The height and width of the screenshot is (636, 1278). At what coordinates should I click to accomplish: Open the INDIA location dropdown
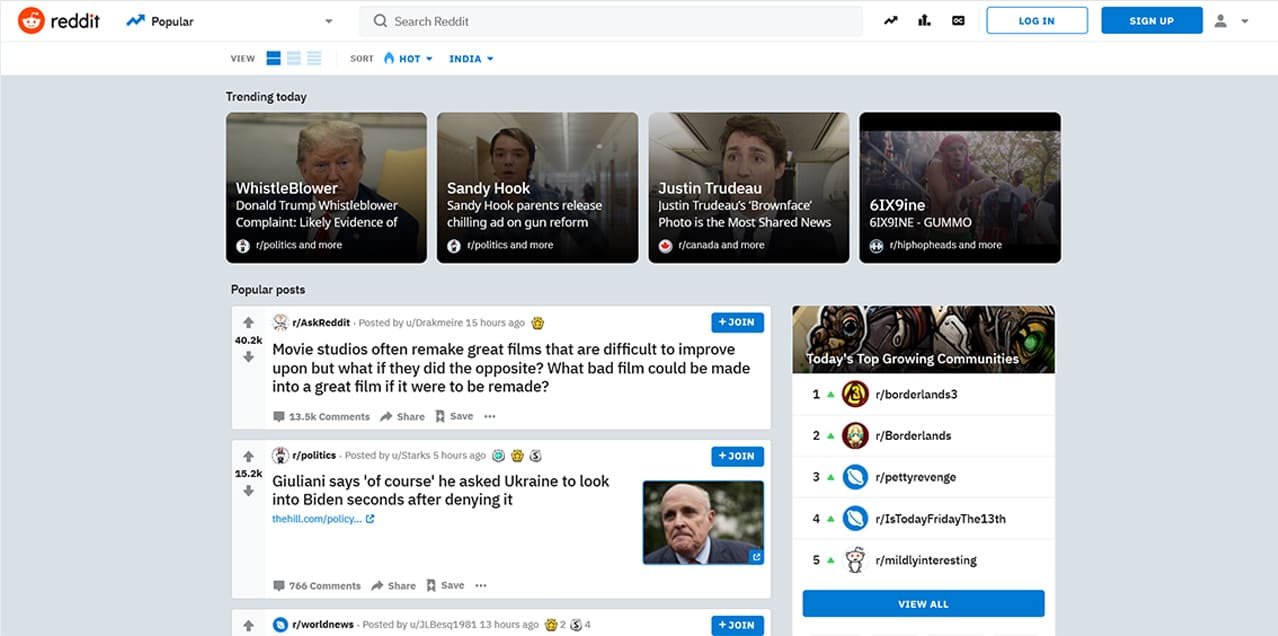tap(471, 59)
